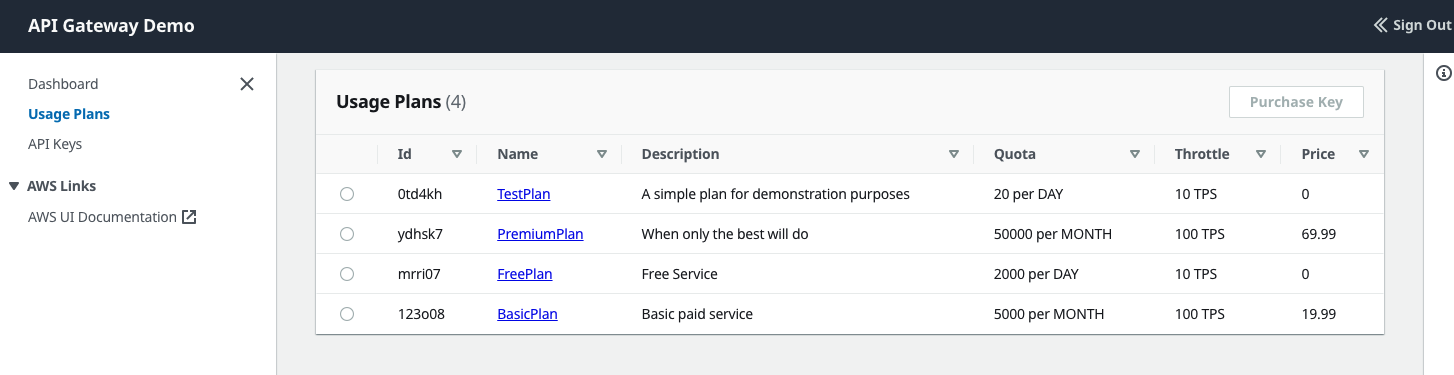
Task: Click description 'Free Service'
Action: point(680,274)
